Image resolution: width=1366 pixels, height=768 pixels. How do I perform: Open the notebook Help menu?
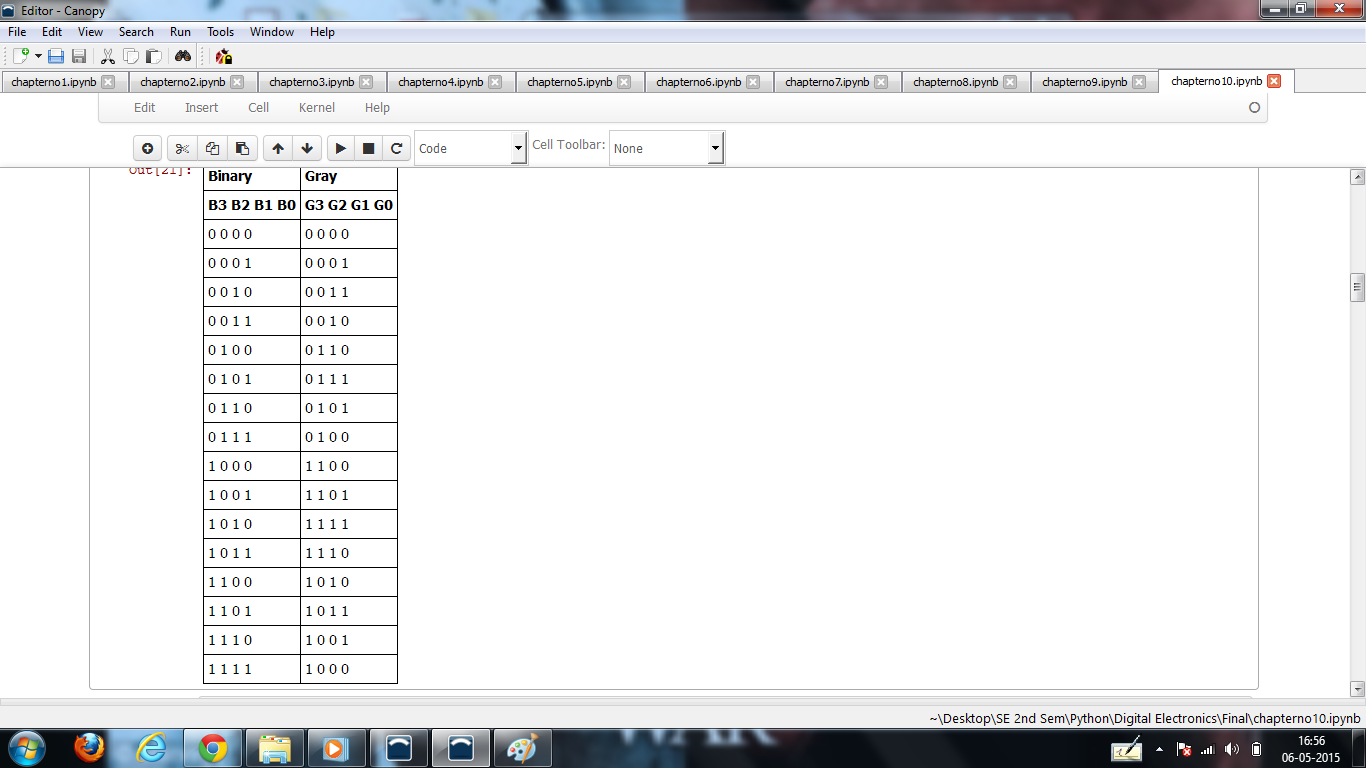click(x=377, y=108)
